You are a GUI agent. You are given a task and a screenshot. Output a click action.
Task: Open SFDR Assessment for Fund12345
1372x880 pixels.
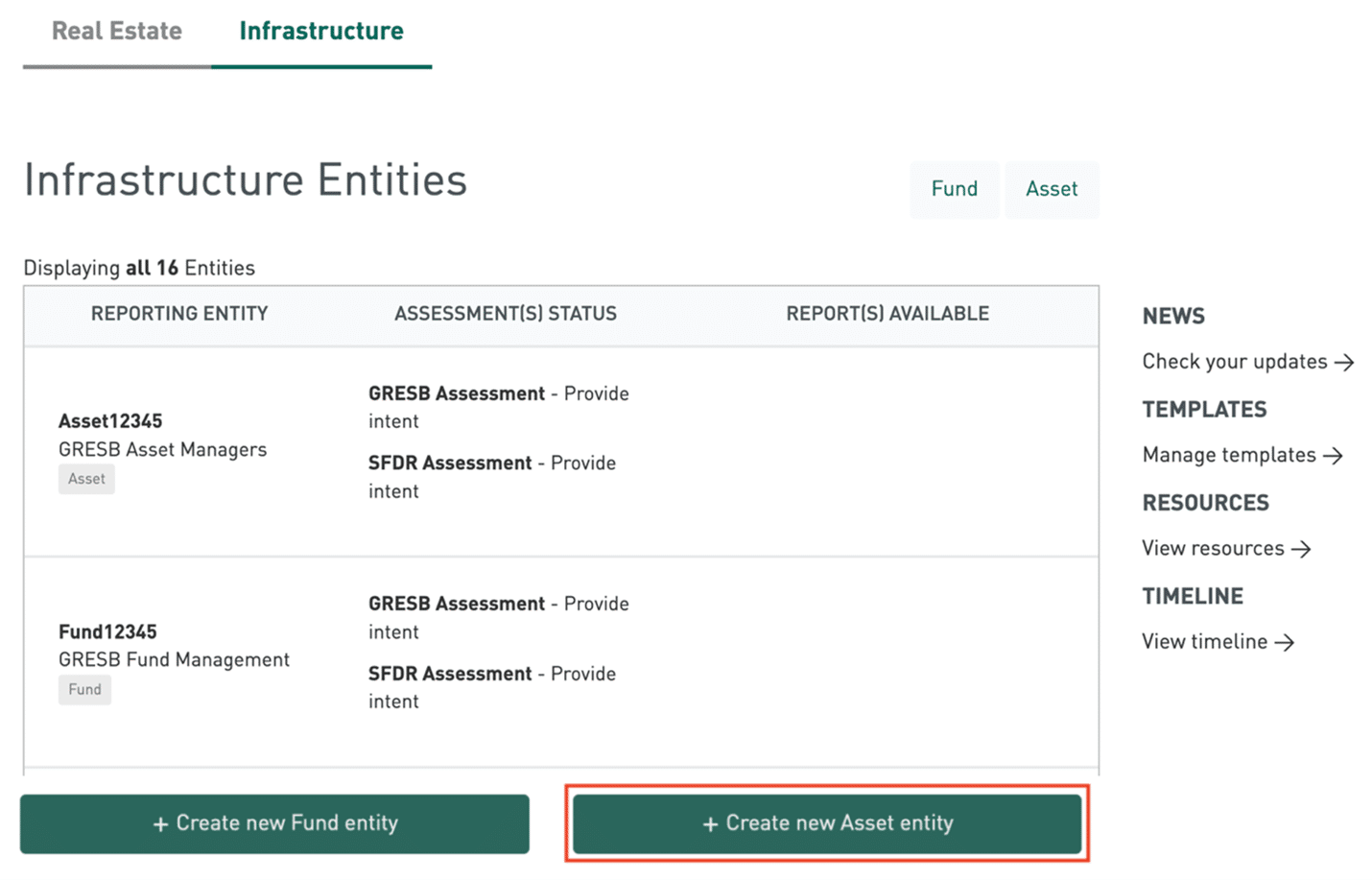[x=450, y=674]
